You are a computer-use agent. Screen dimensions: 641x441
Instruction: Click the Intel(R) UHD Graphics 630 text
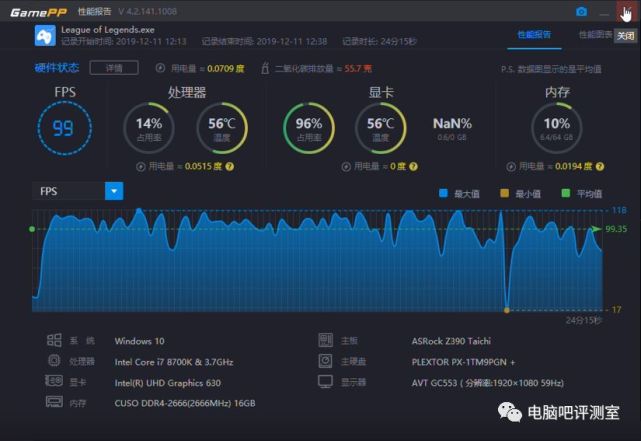(168, 383)
